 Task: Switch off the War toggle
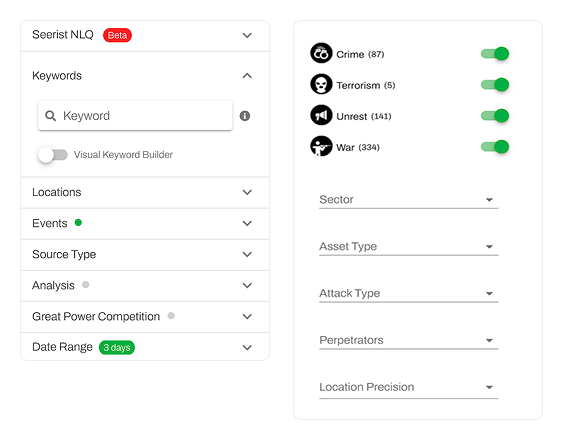click(x=495, y=147)
